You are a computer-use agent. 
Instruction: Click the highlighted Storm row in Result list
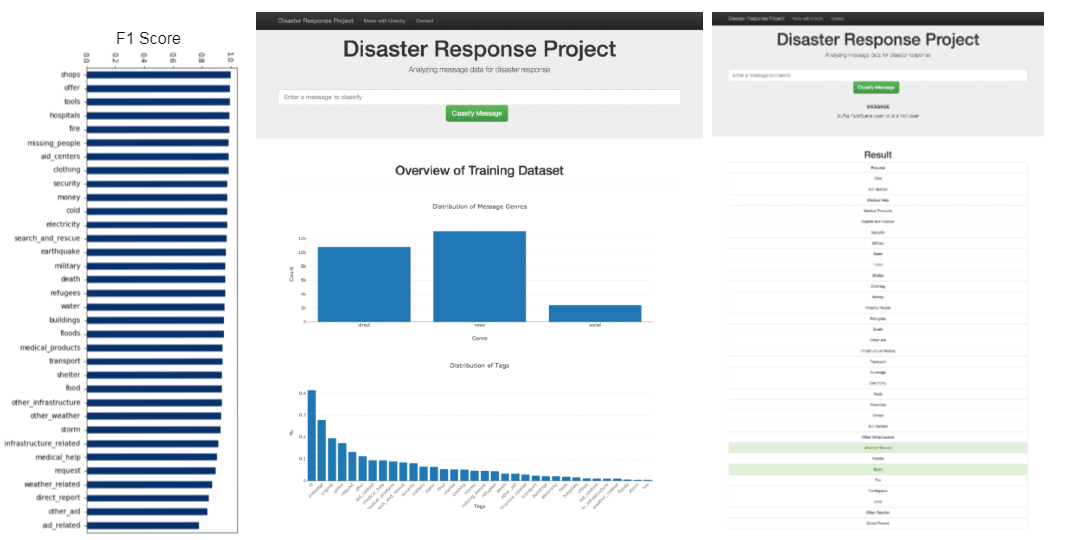877,469
